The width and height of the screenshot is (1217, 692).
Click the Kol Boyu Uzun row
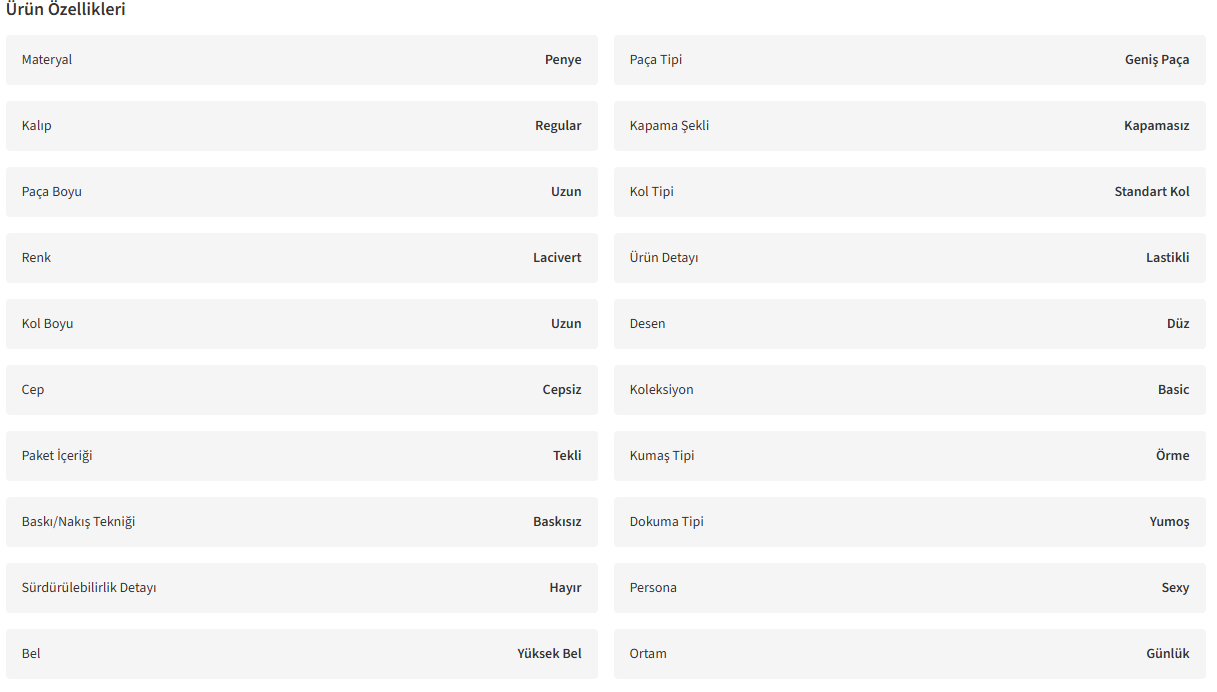coord(302,324)
